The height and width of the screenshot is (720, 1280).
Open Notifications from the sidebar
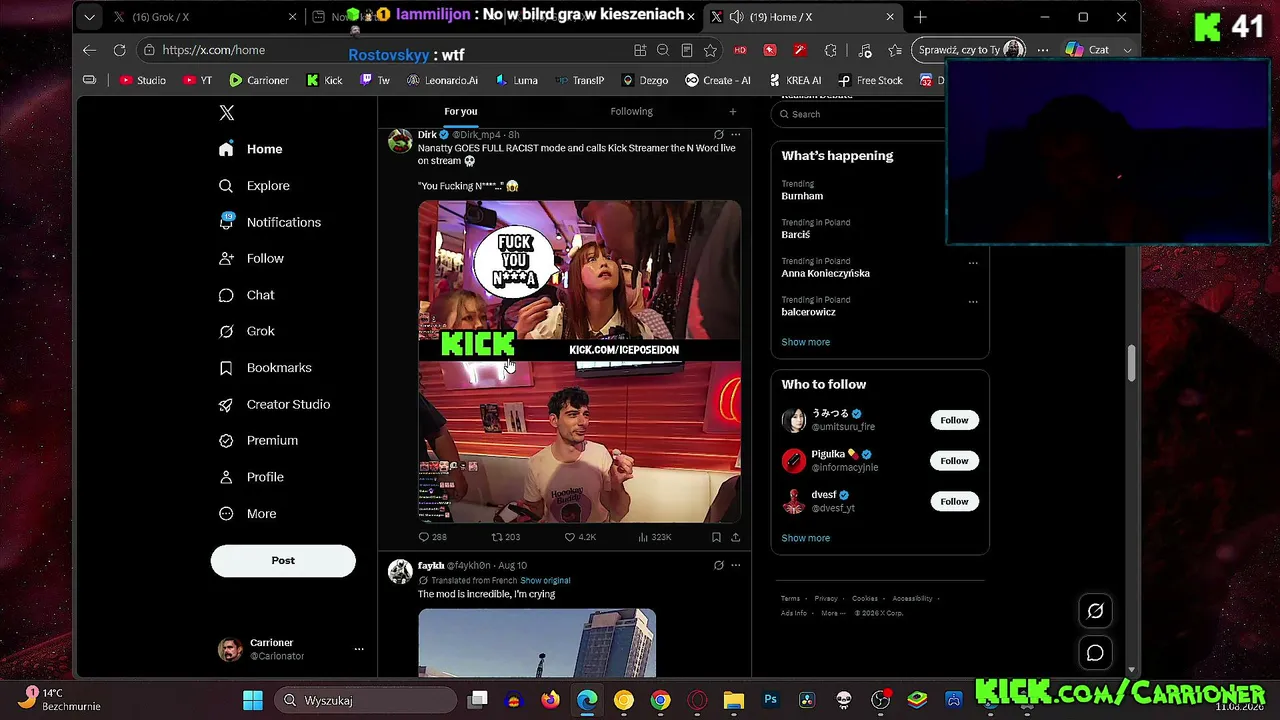[270, 222]
